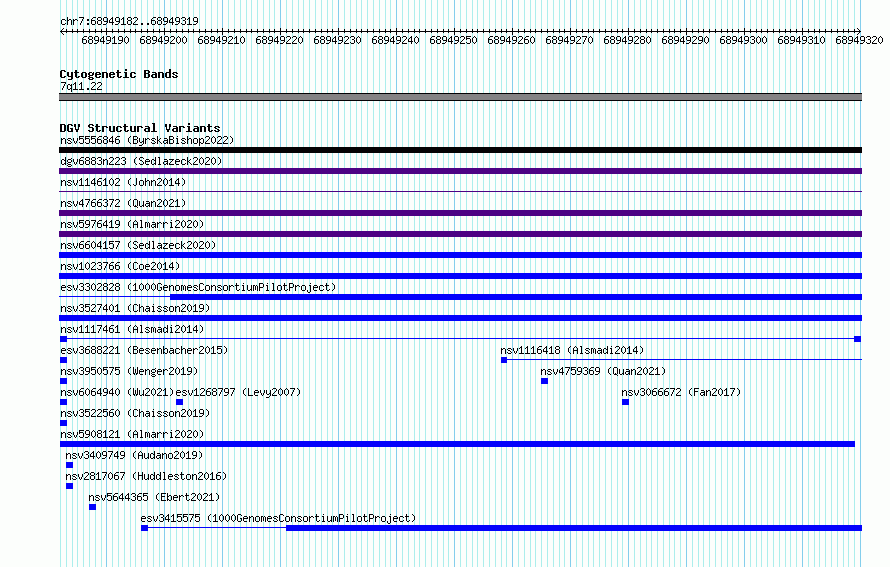Open nsv4759369 (Quan2021) label
The width and height of the screenshot is (890, 567).
pos(603,371)
